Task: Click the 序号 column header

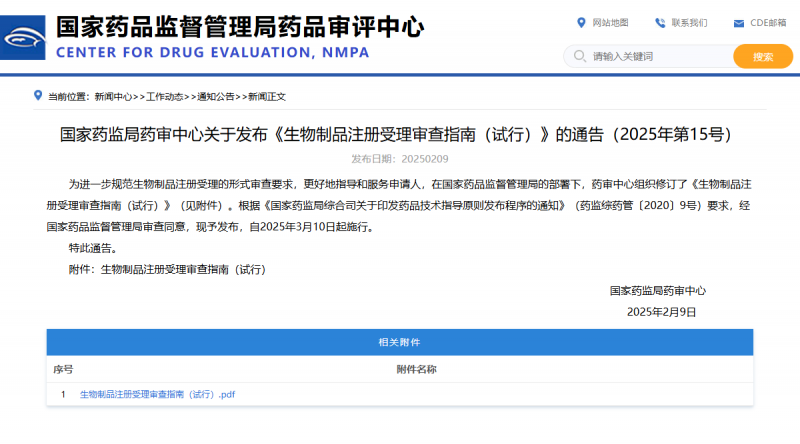Action: (x=62, y=370)
